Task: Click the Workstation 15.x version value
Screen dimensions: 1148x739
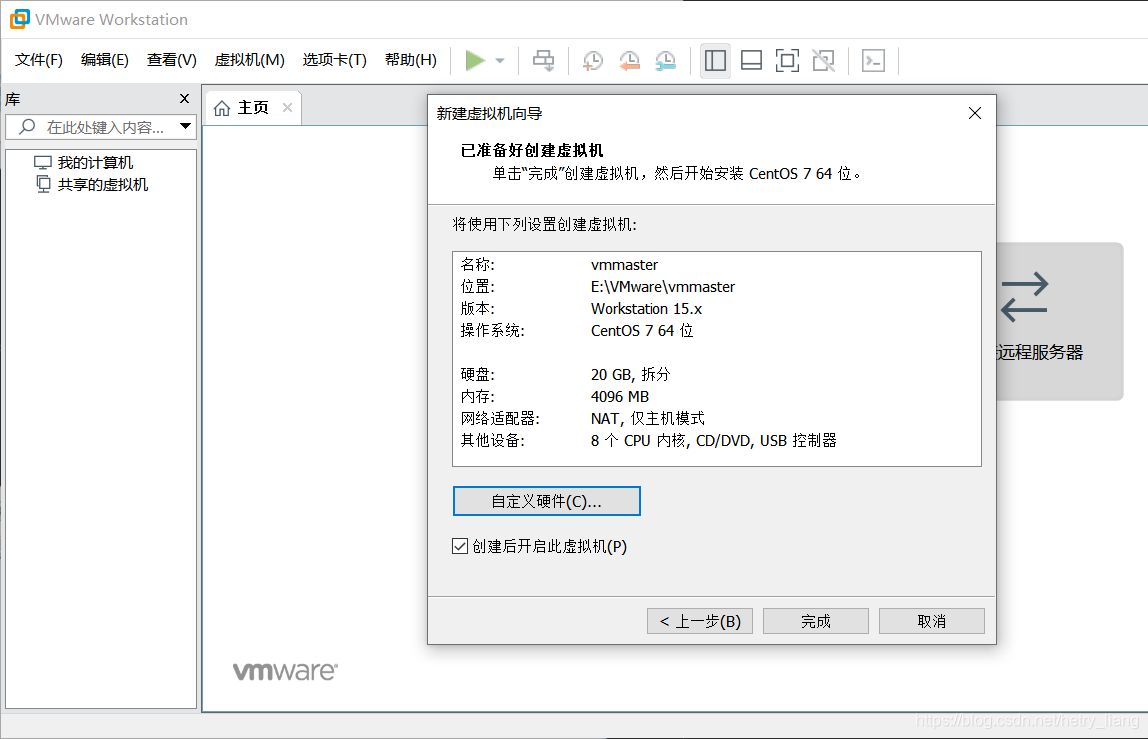Action: (646, 308)
